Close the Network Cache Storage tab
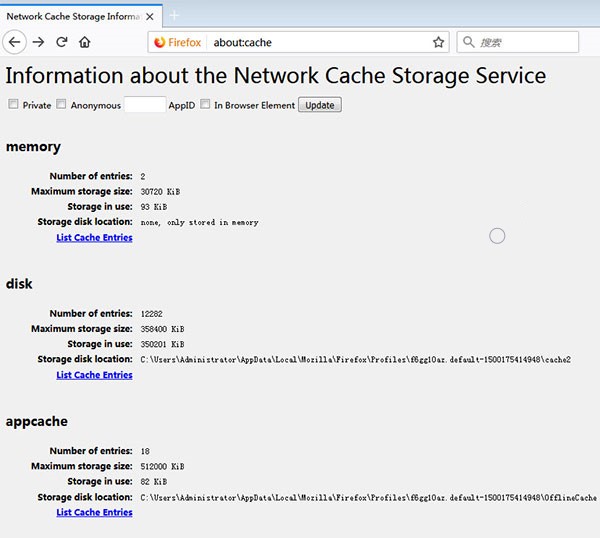This screenshot has width=600, height=538. pos(149,16)
